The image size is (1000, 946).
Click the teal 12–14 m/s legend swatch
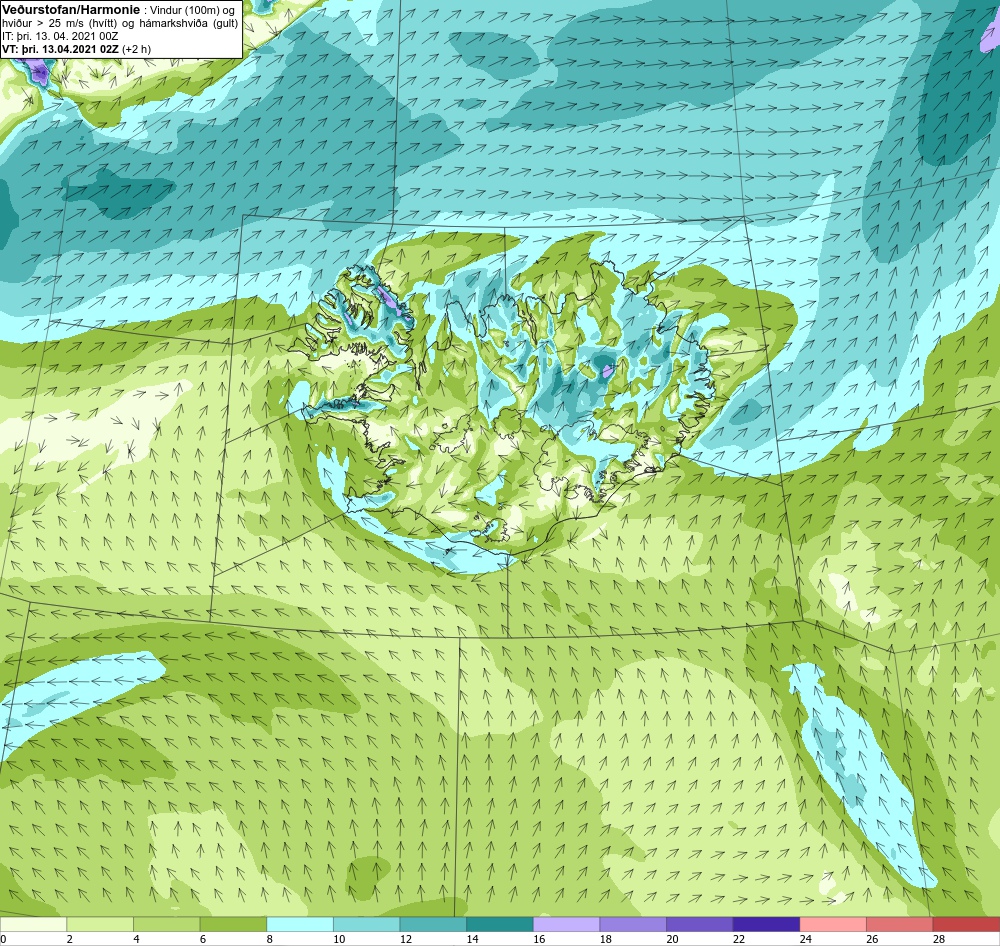[433, 924]
